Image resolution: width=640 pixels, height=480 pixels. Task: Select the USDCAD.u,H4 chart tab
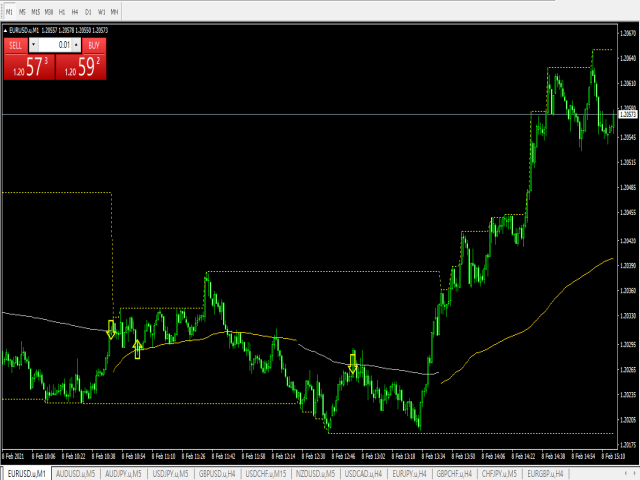(x=363, y=473)
